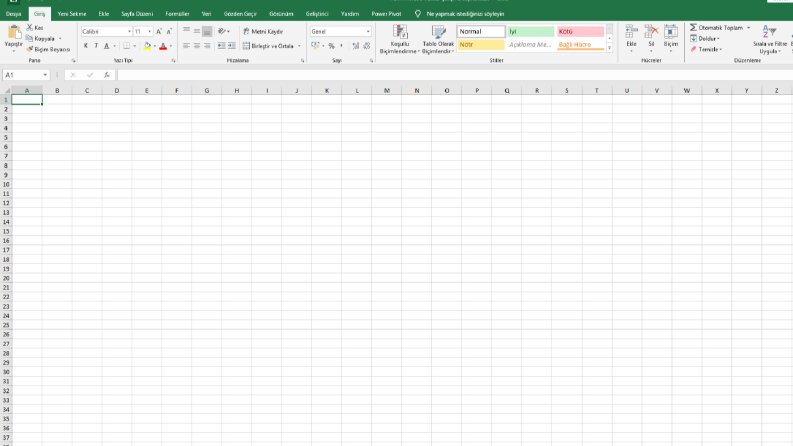Viewport: 793px width, 446px height.
Task: Open the Dosya tab
Action: (x=14, y=14)
